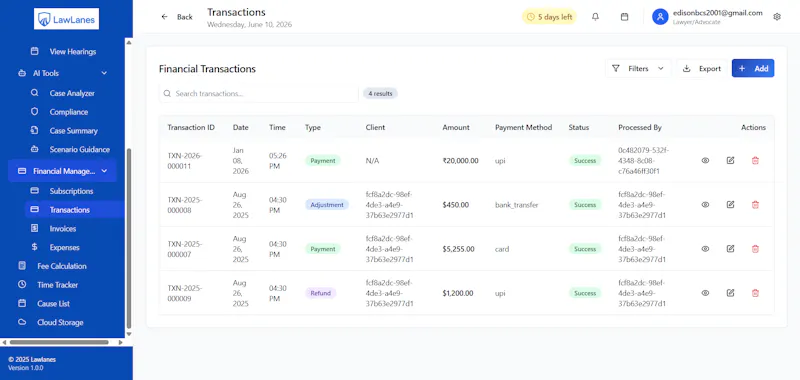This screenshot has height=380, width=800.
Task: Click the ₹20,000.00 amount cell
Action: click(461, 161)
